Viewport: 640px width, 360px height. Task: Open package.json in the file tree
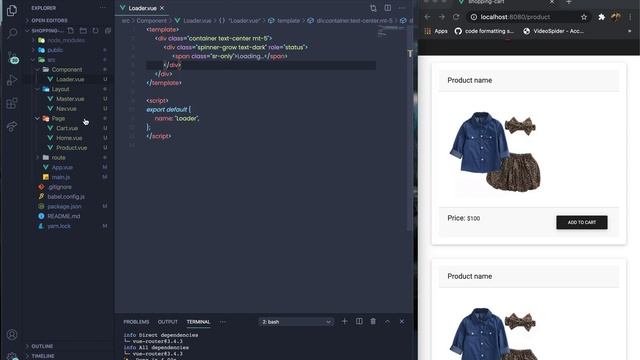coord(64,207)
